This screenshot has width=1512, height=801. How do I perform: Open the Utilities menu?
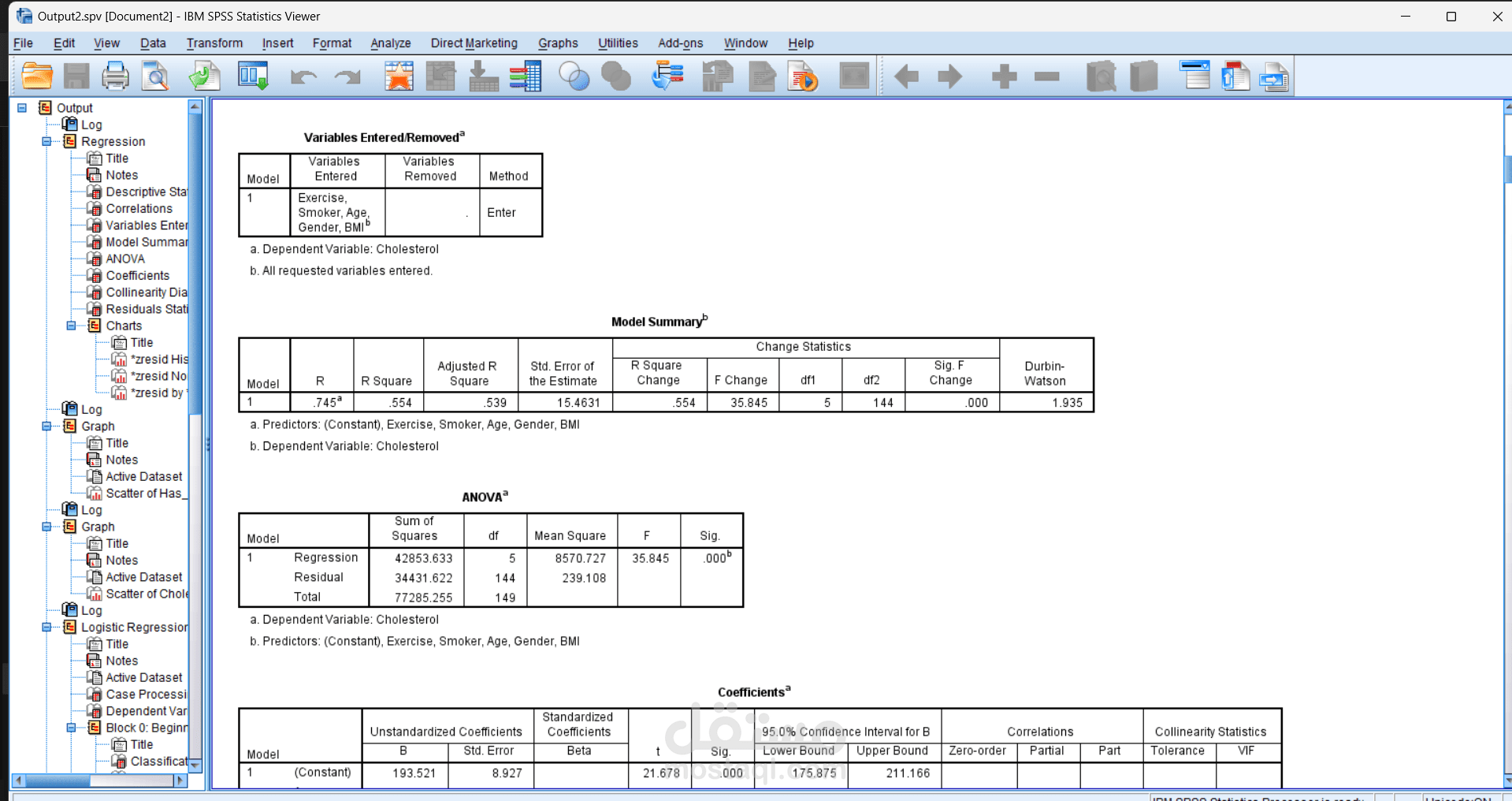(x=618, y=43)
